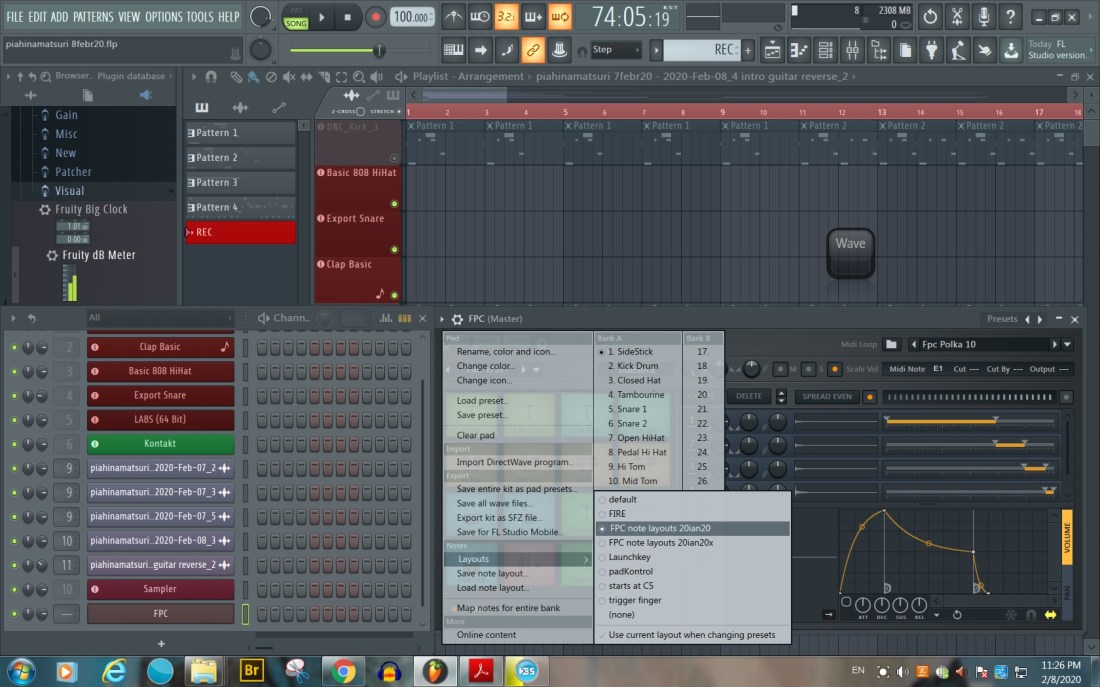The width and height of the screenshot is (1100, 687).
Task: Choose Import DirectWave program from menu
Action: 514,462
